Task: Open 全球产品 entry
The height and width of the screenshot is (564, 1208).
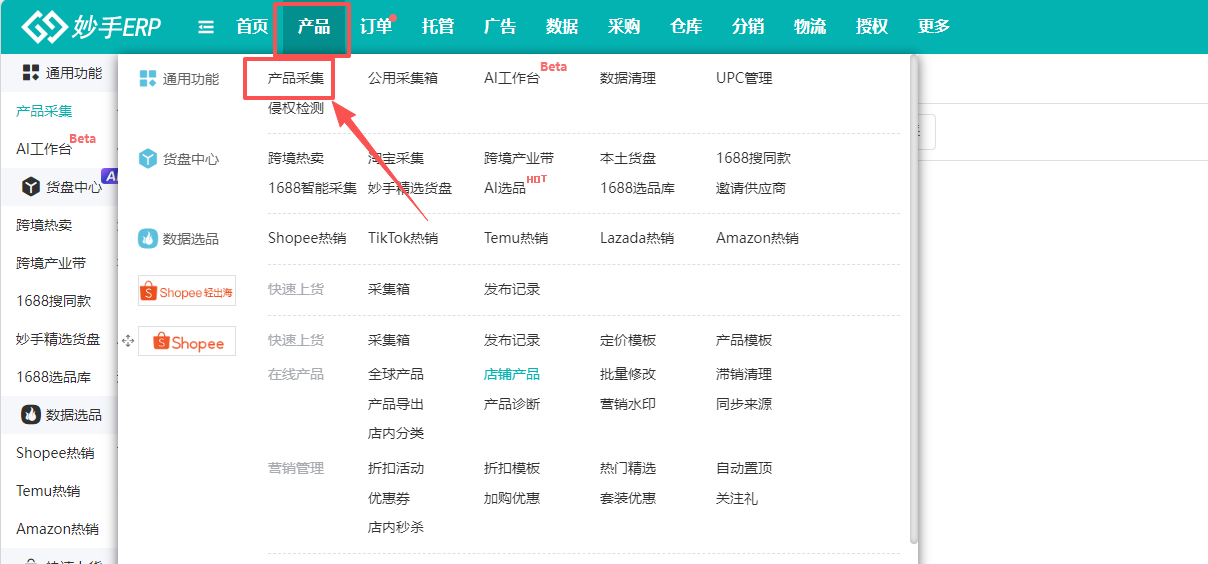Action: click(396, 374)
